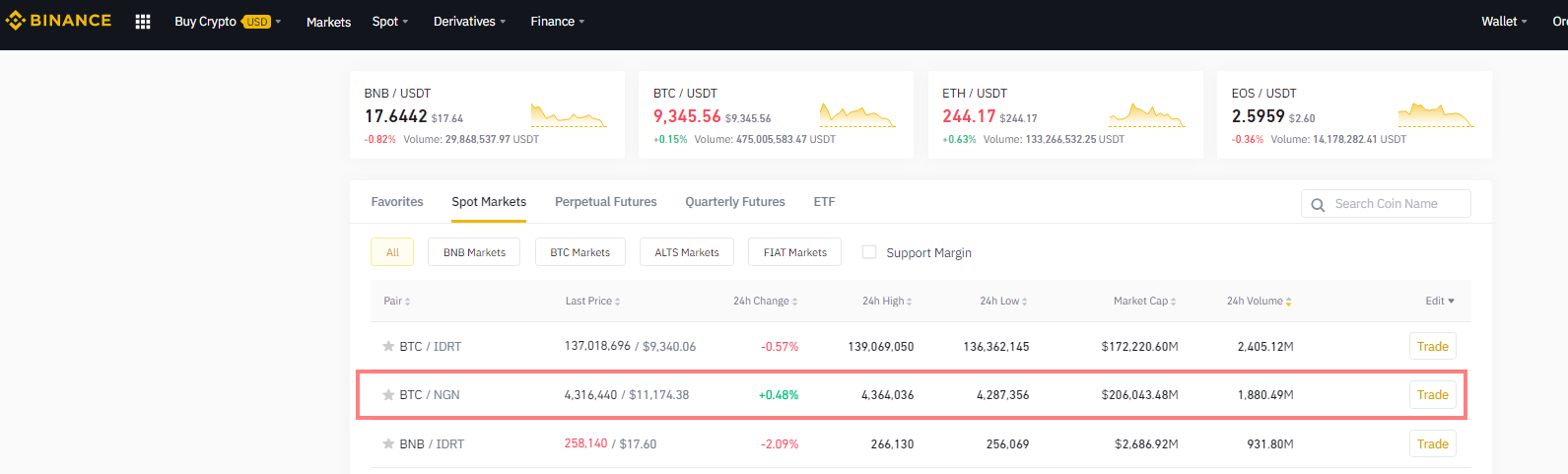Screen dimensions: 1568x474
Task: Sort by 24h Low column
Action: tap(1003, 301)
